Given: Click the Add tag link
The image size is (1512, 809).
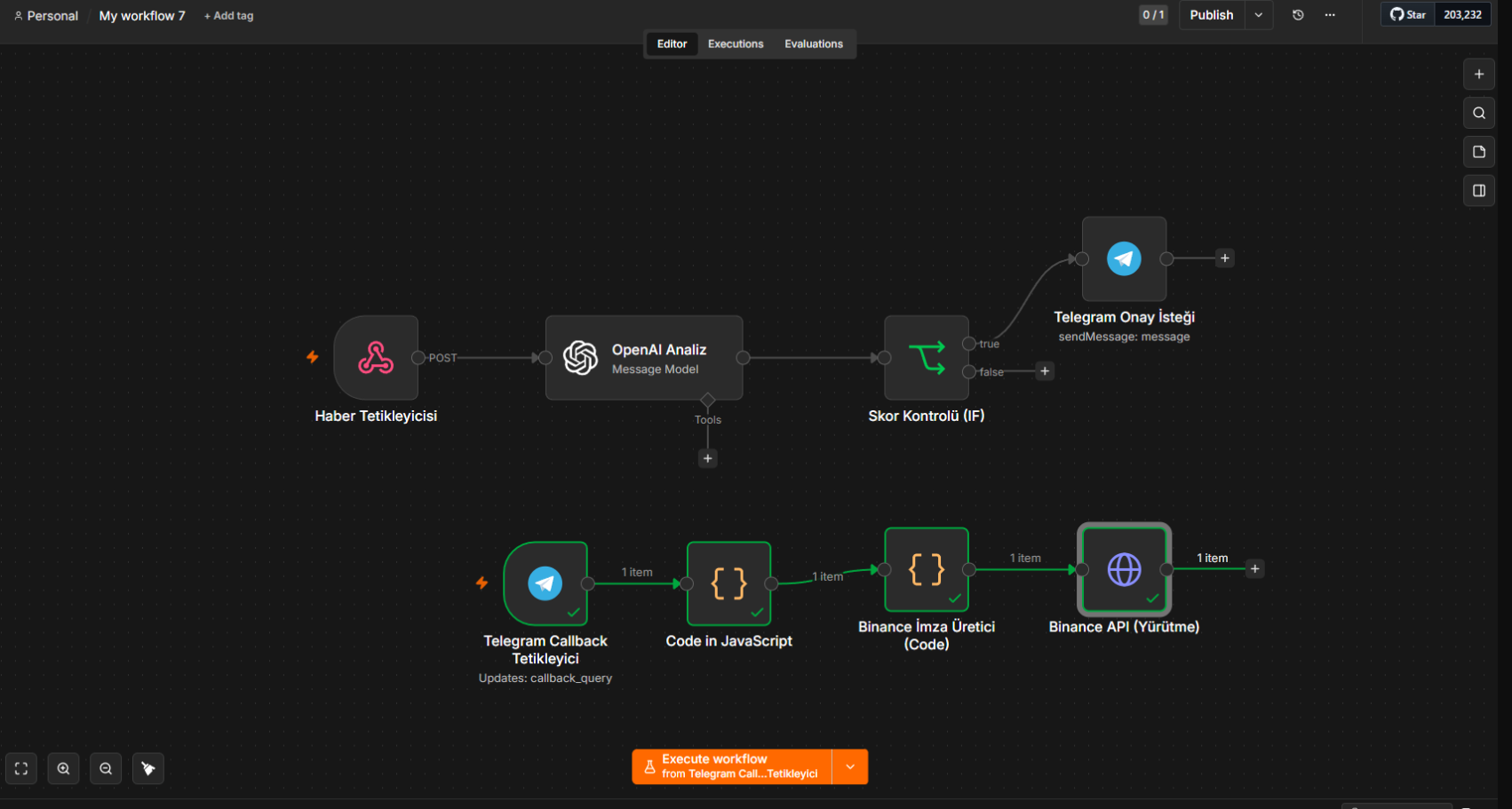Looking at the screenshot, I should 229,16.
